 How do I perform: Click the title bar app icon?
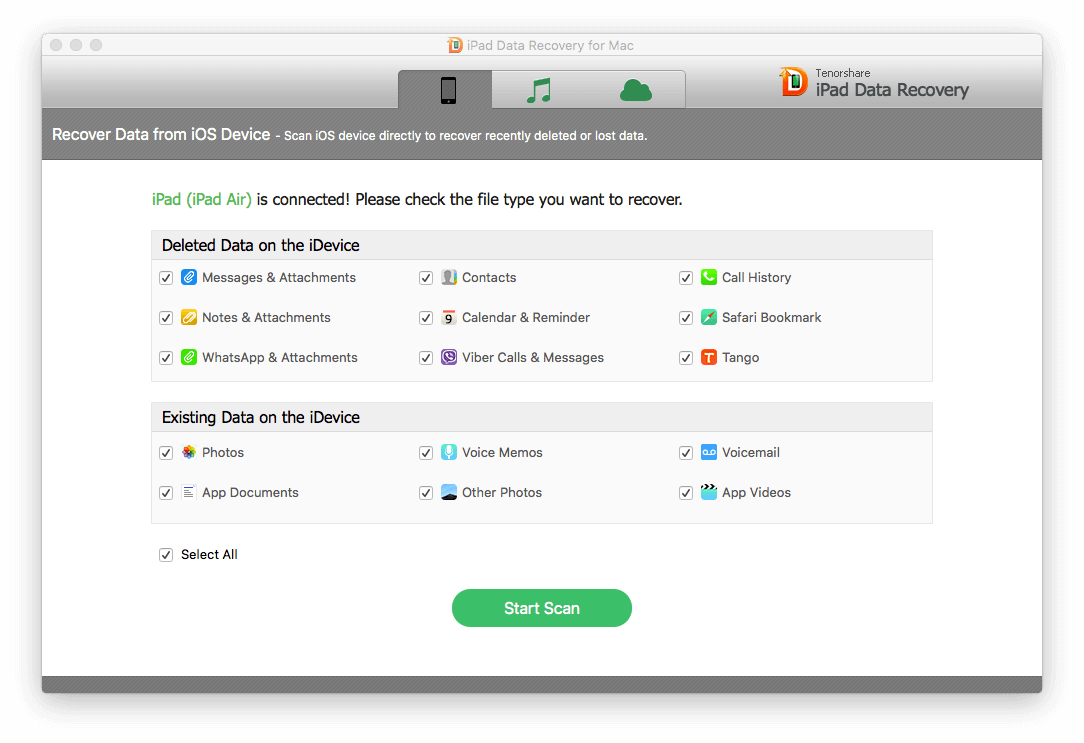454,45
